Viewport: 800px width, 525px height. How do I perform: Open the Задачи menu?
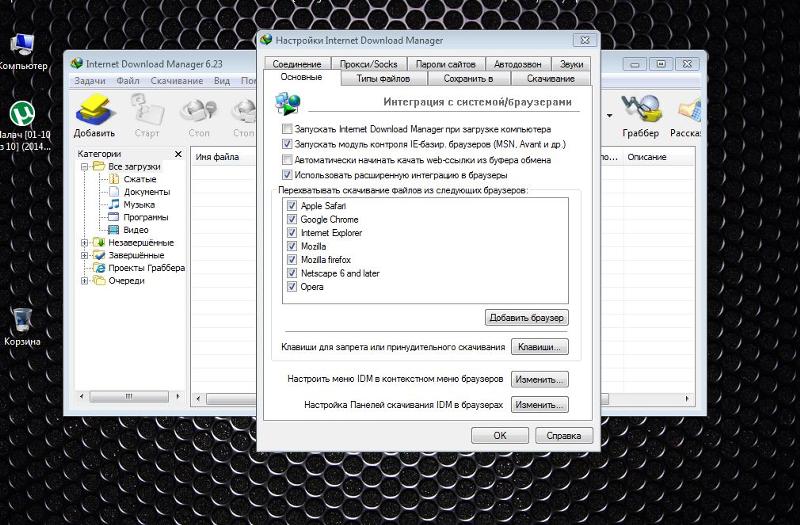90,81
